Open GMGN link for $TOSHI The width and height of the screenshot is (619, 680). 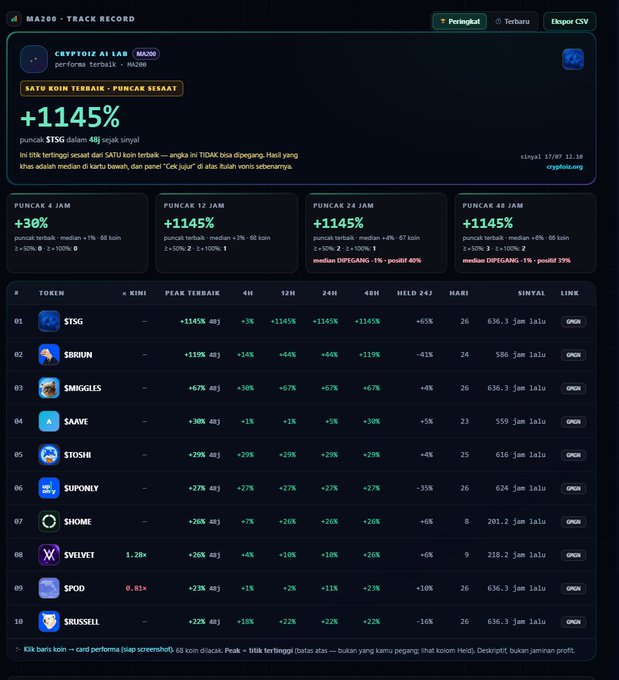573,455
